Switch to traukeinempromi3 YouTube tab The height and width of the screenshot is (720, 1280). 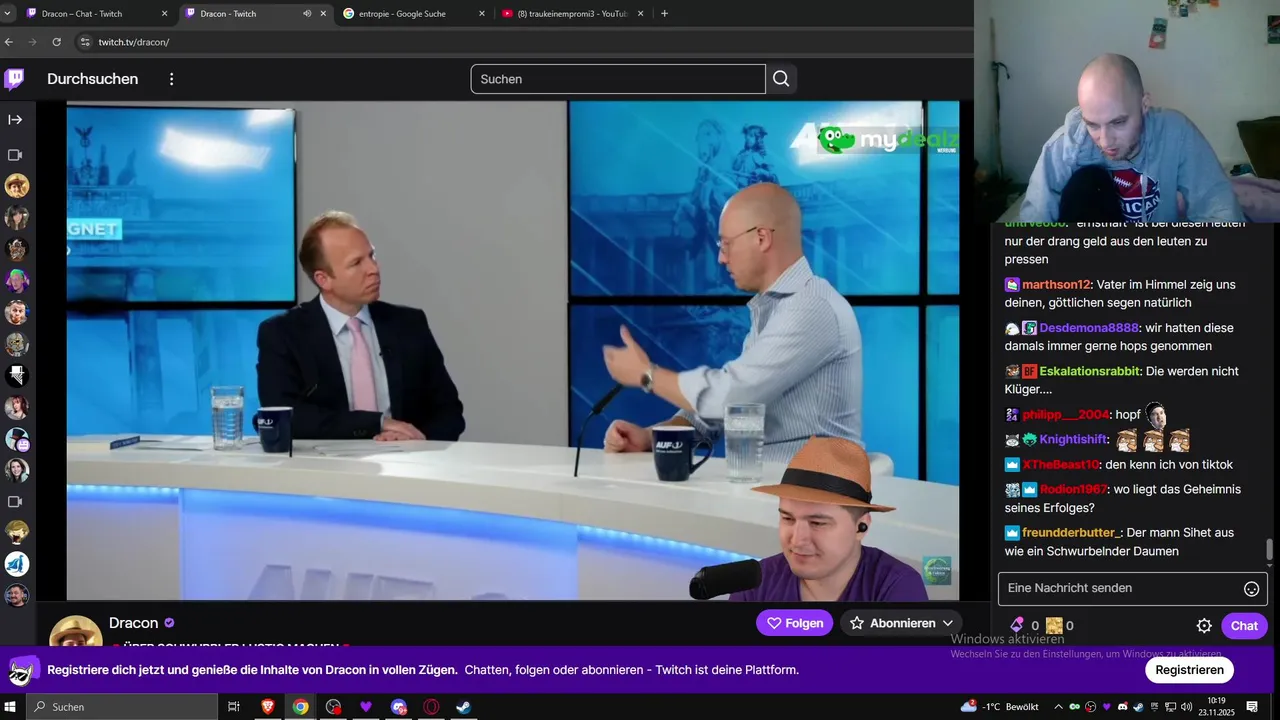click(570, 14)
